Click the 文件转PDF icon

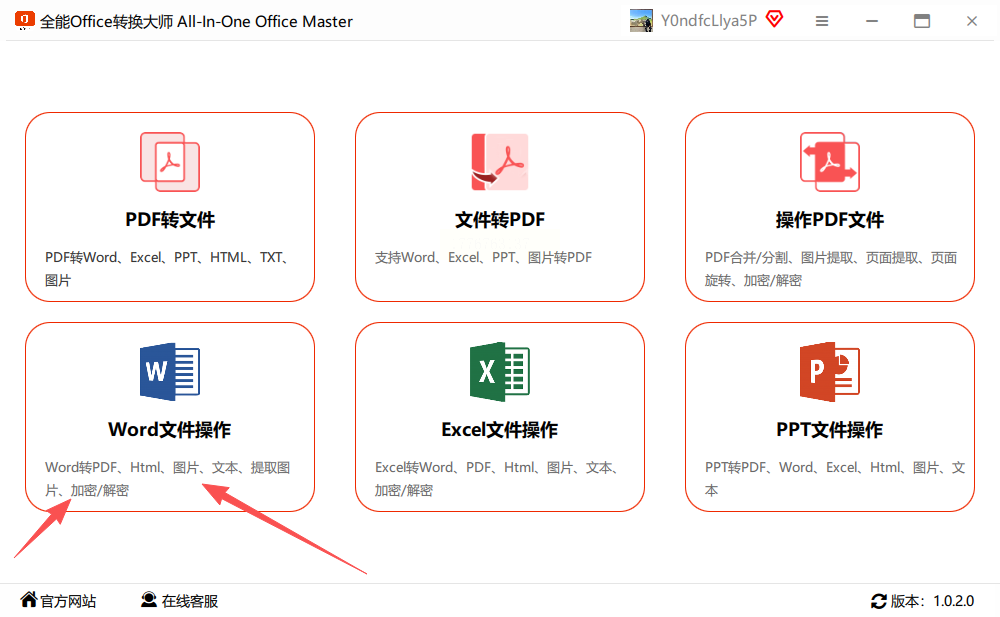pyautogui.click(x=499, y=162)
